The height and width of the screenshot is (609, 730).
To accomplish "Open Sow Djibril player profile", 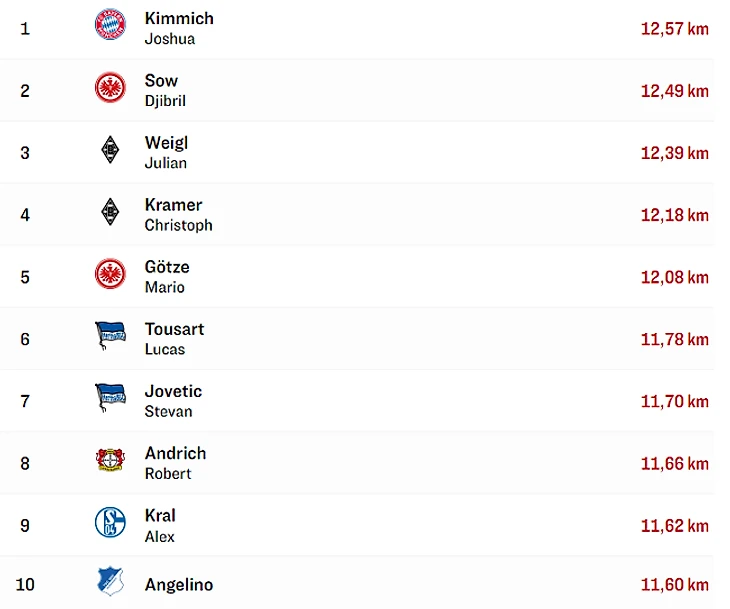I will coord(165,90).
